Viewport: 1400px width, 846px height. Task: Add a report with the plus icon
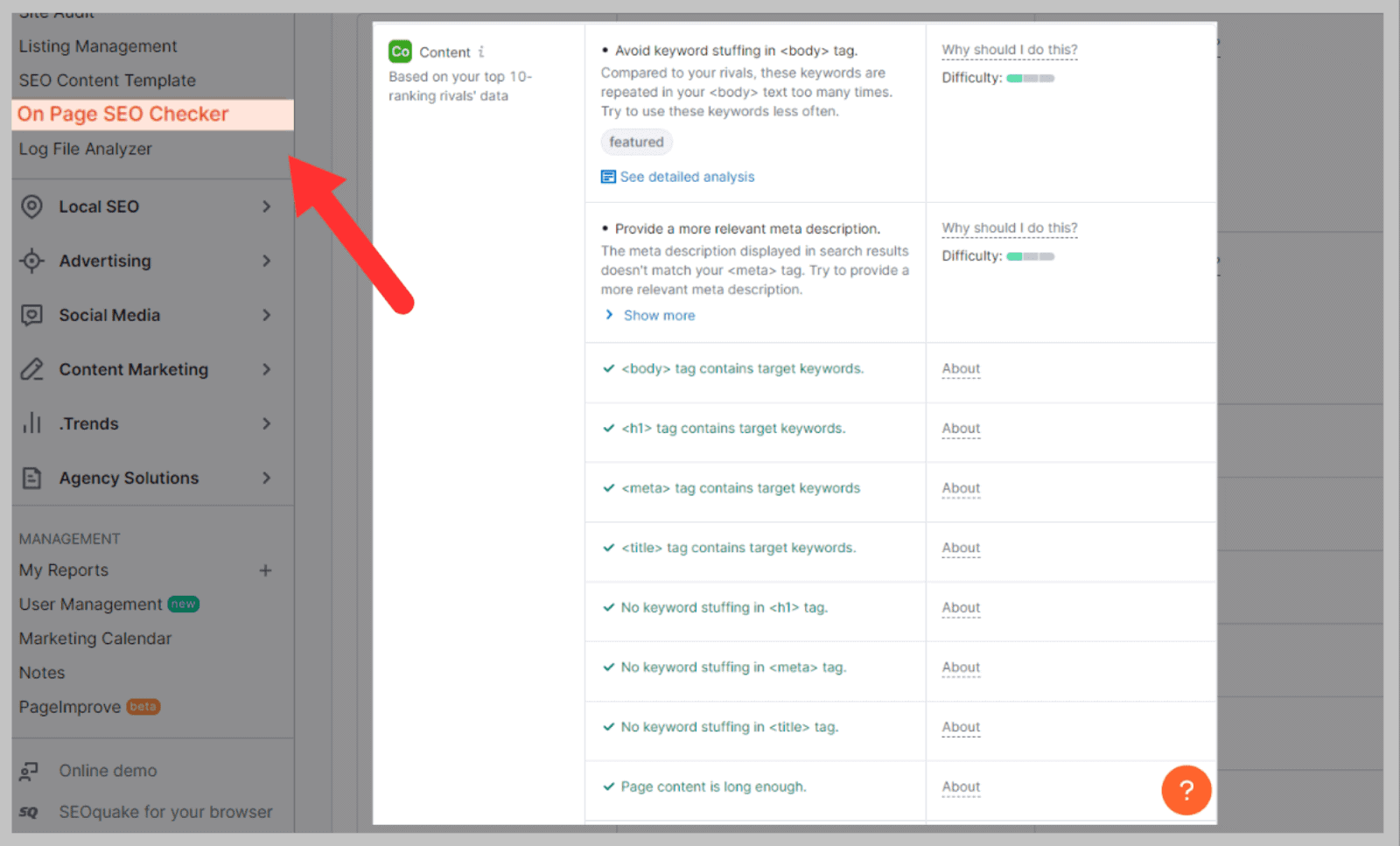265,570
